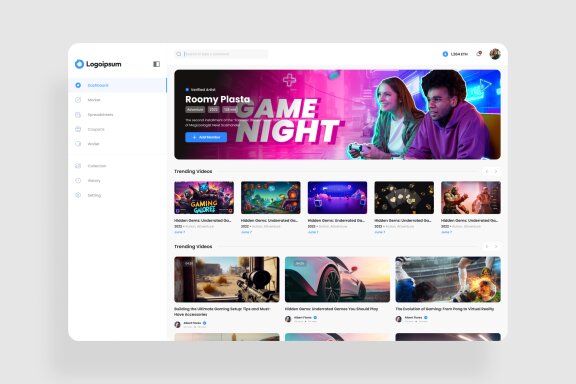
Task: Click the Add Member button
Action: [x=206, y=137]
